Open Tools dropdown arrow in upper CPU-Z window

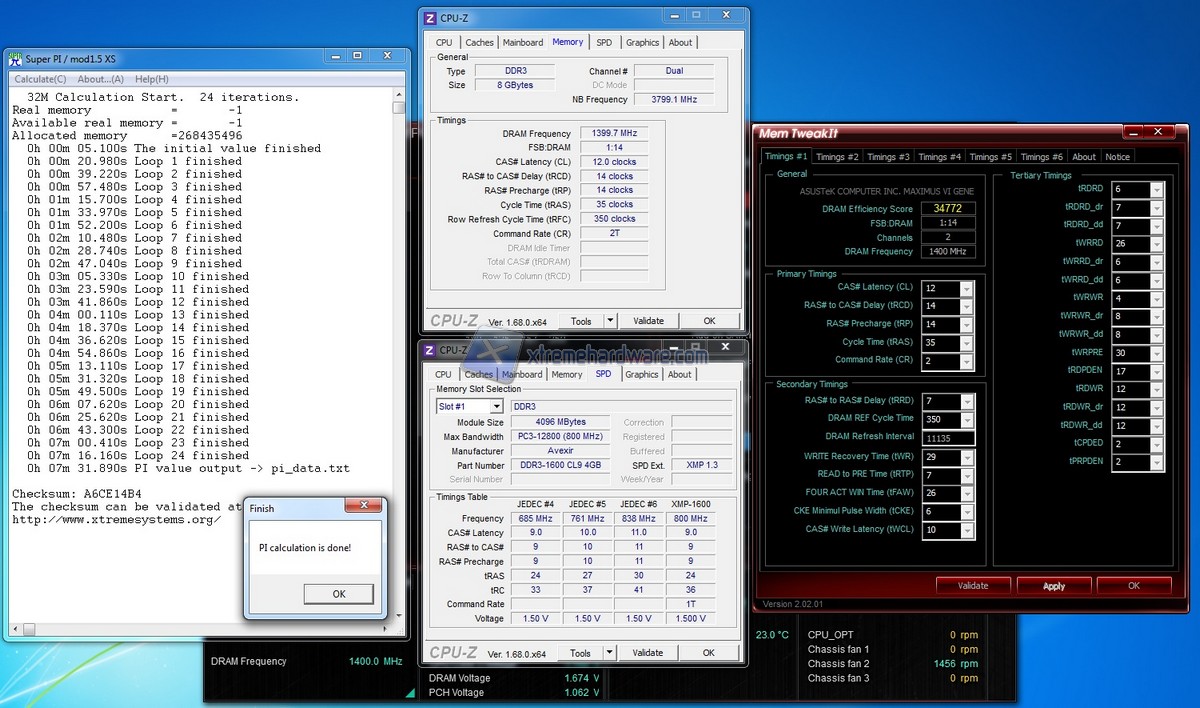point(609,321)
